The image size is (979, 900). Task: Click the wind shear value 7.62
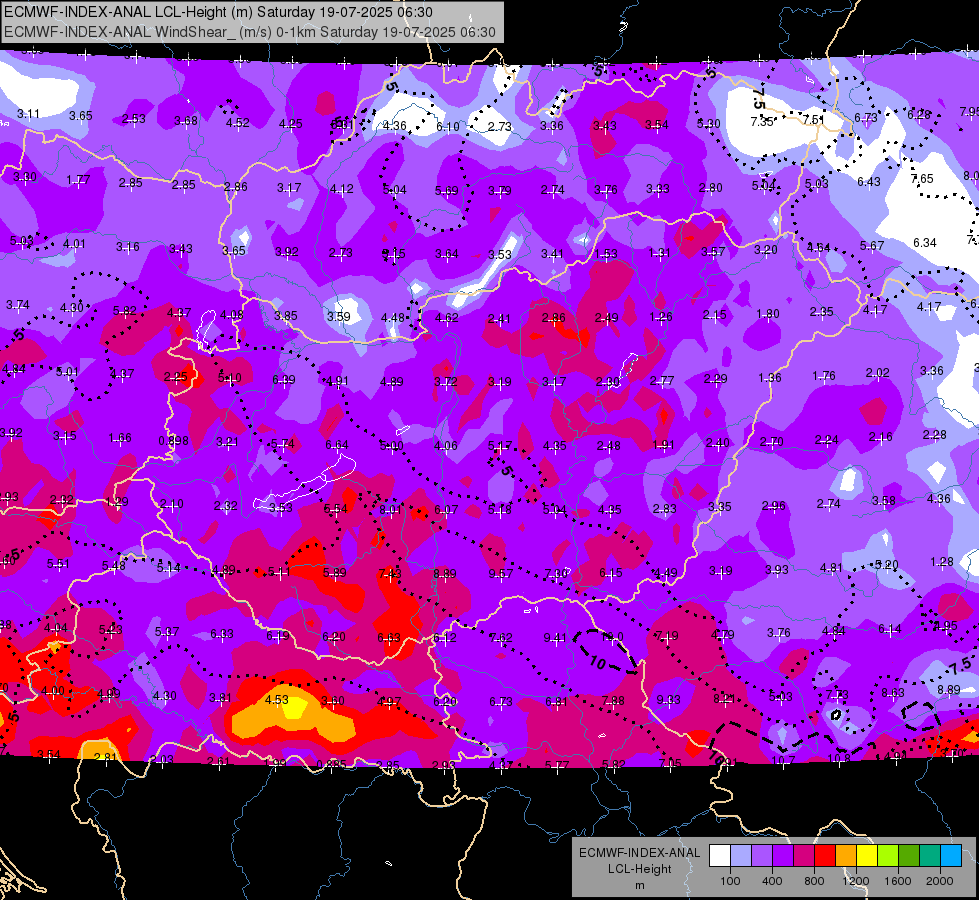click(x=501, y=638)
